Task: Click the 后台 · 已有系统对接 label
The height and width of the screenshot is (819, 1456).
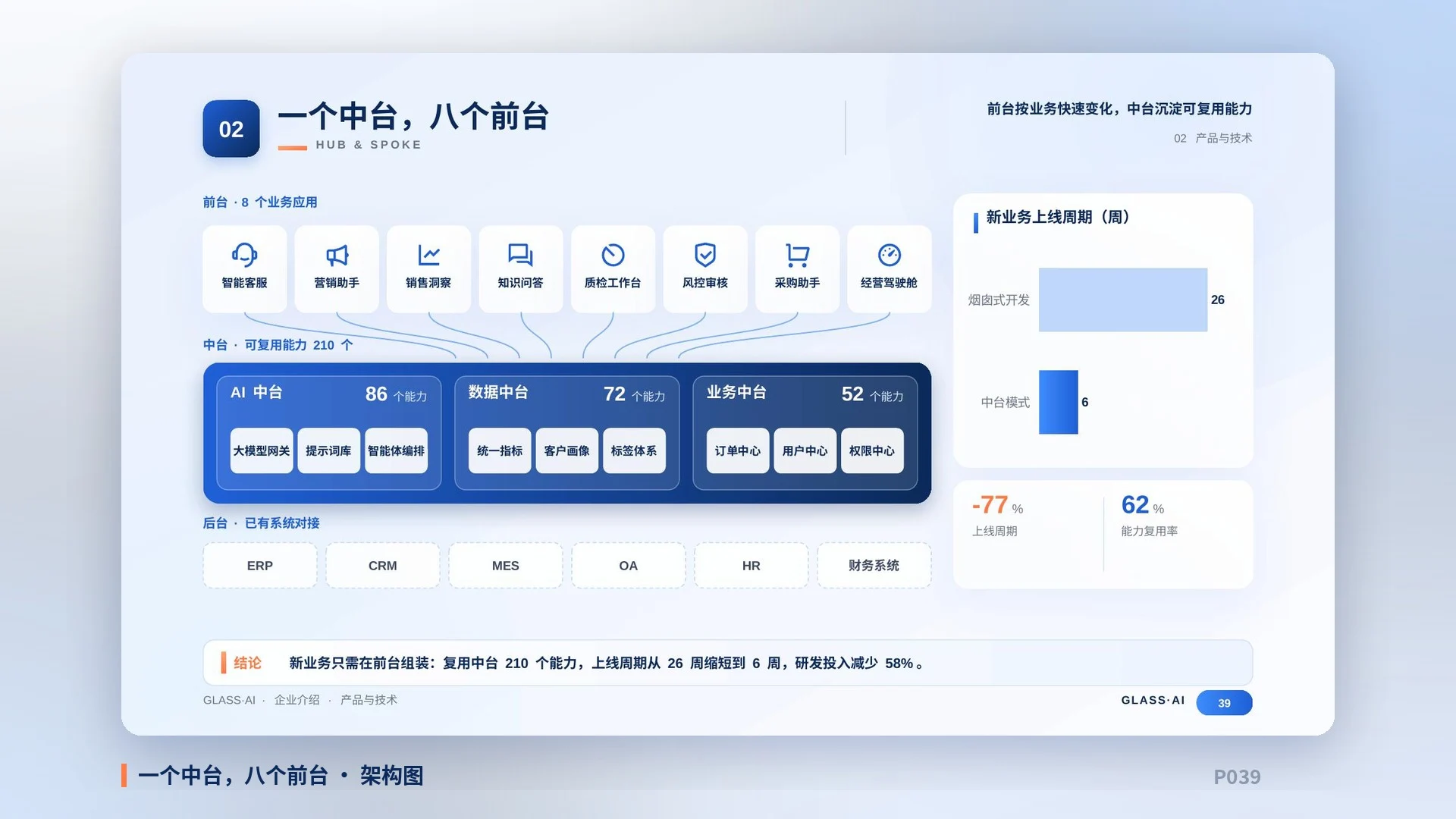Action: (x=261, y=523)
